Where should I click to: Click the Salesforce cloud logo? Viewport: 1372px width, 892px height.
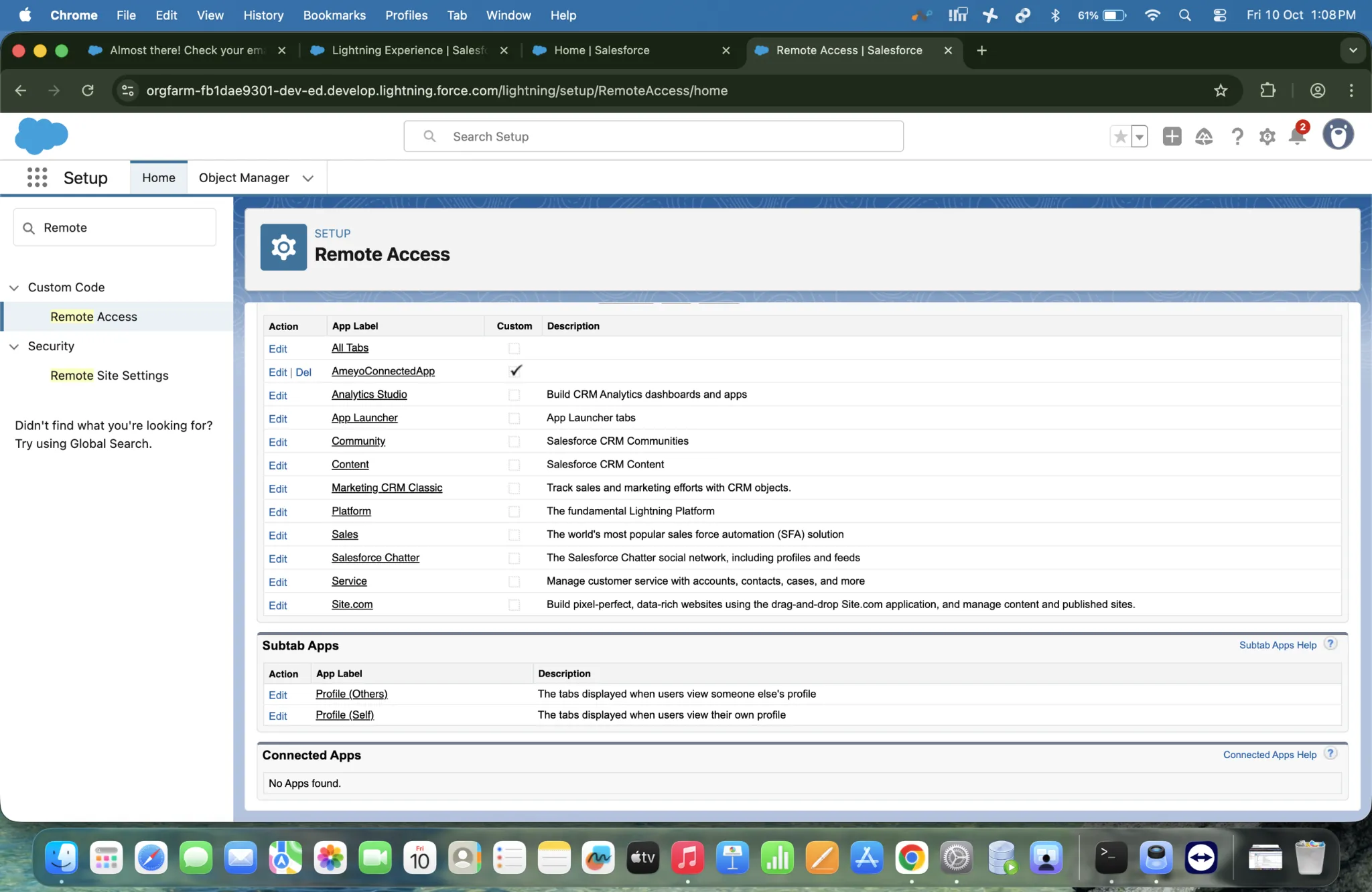[x=42, y=136]
